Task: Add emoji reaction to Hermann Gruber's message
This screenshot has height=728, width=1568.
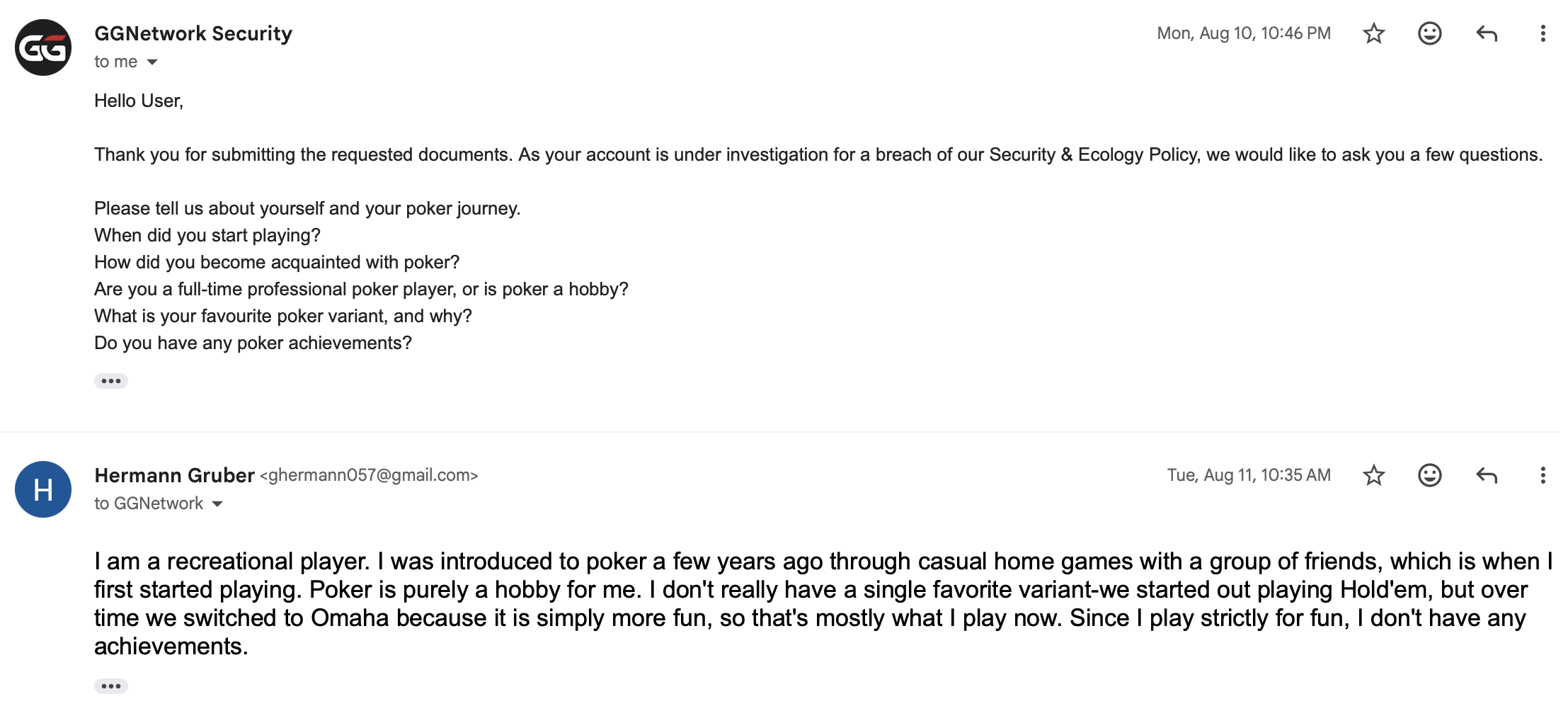Action: click(x=1429, y=475)
